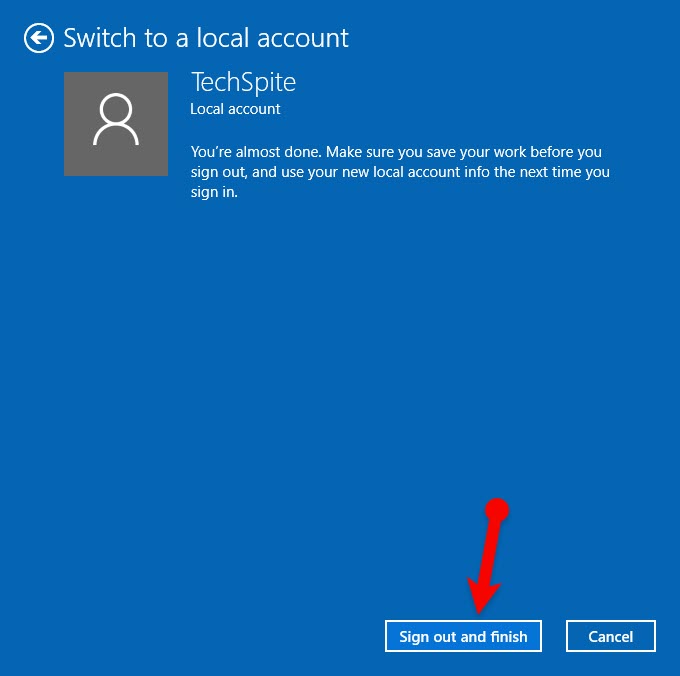
Task: Click the final 'sign in.' text line
Action: pos(215,192)
